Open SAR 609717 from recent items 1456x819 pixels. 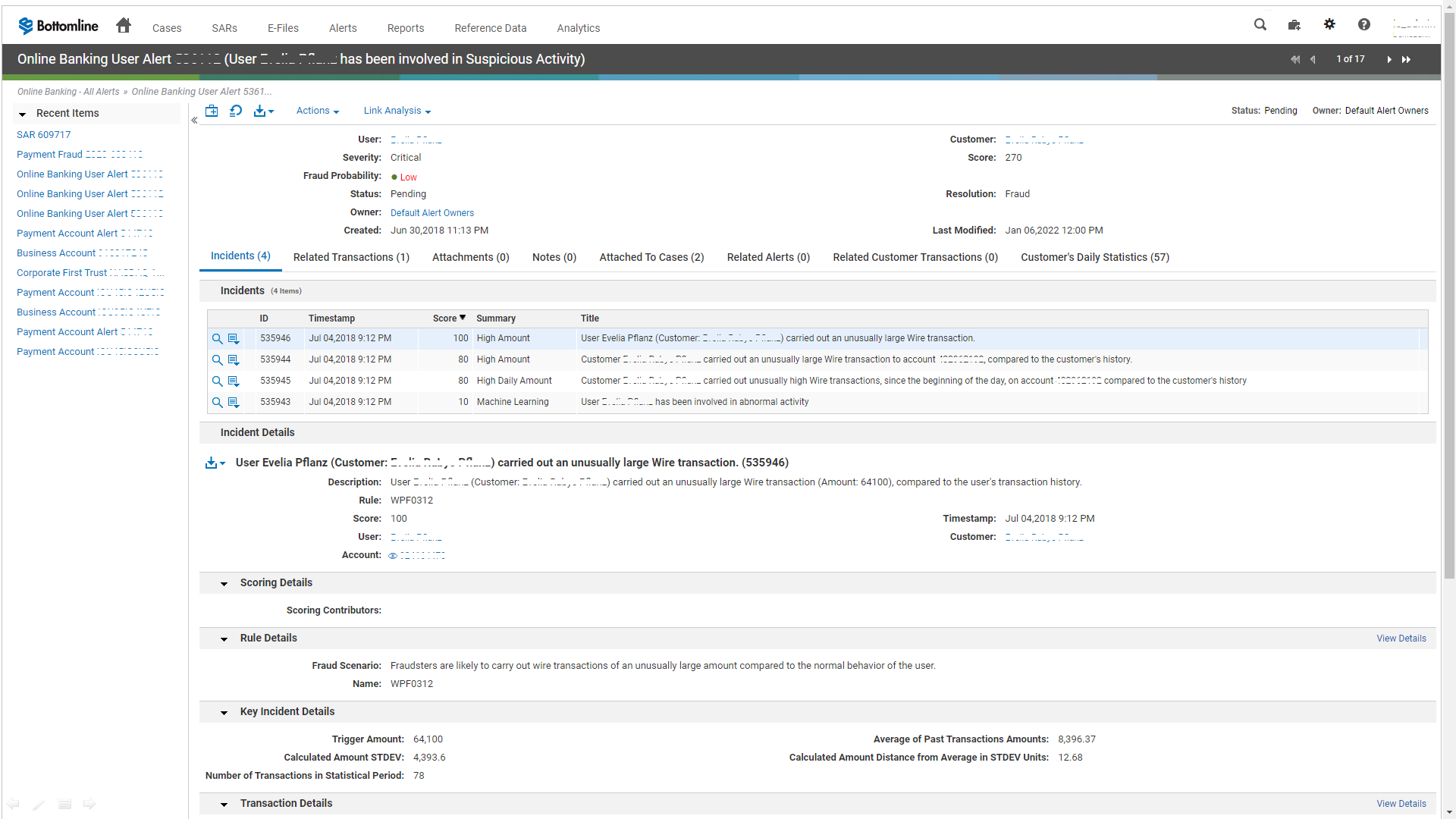44,134
